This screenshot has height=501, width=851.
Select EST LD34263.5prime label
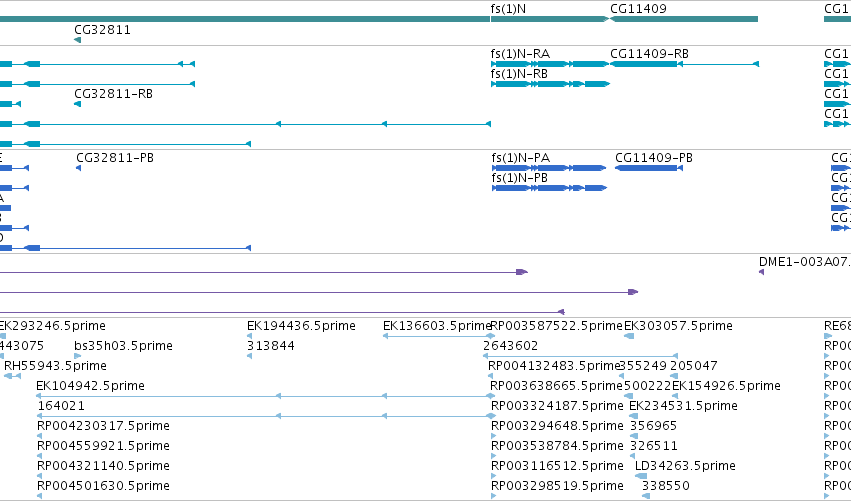pos(685,466)
